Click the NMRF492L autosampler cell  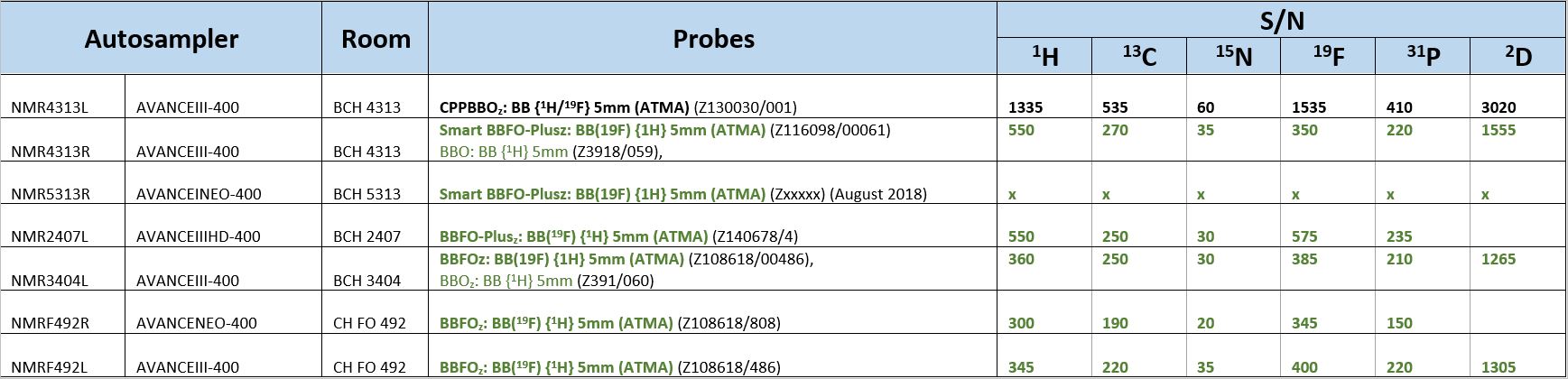50,367
